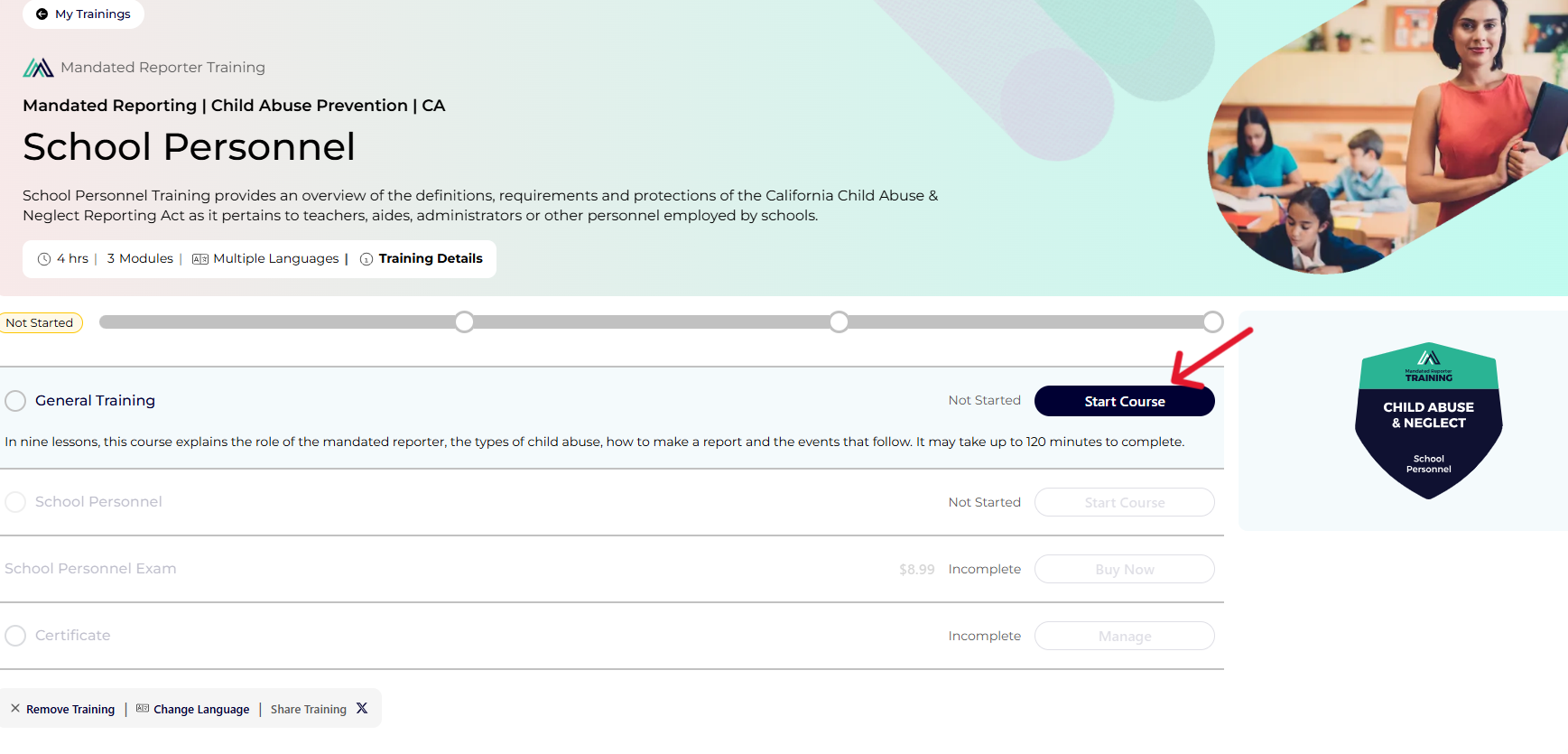Open Training Details
Viewport: 1568px width, 754px height.
pos(431,259)
